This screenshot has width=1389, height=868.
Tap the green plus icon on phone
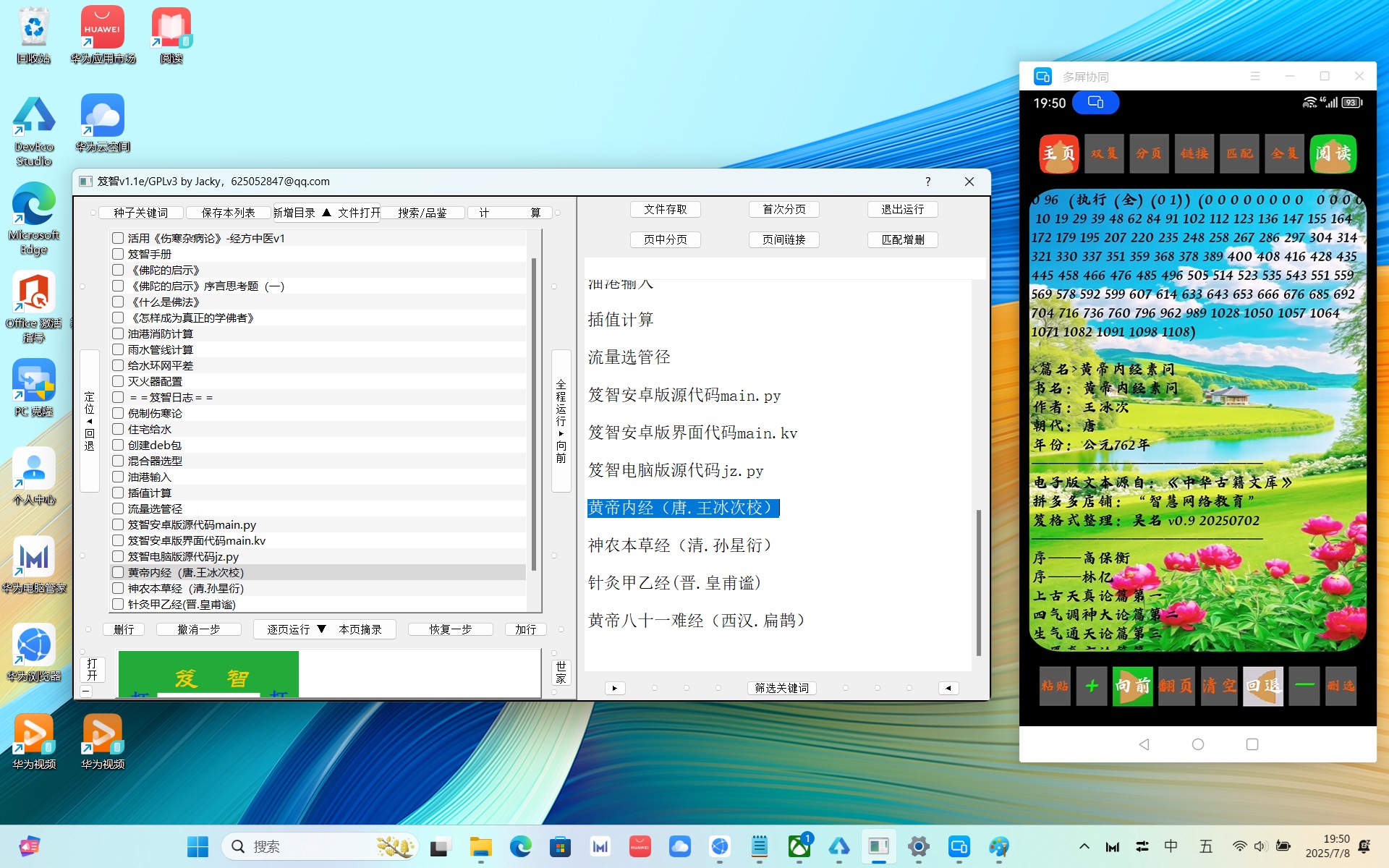[x=1092, y=686]
